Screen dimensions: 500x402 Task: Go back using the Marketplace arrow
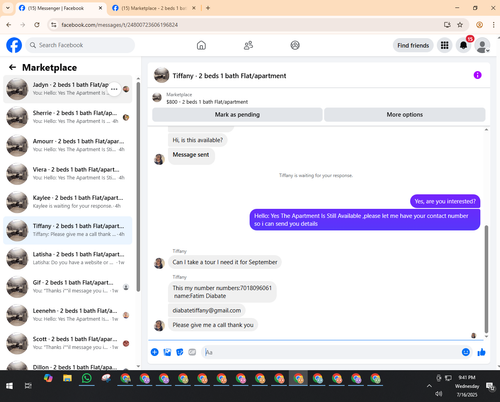click(13, 67)
